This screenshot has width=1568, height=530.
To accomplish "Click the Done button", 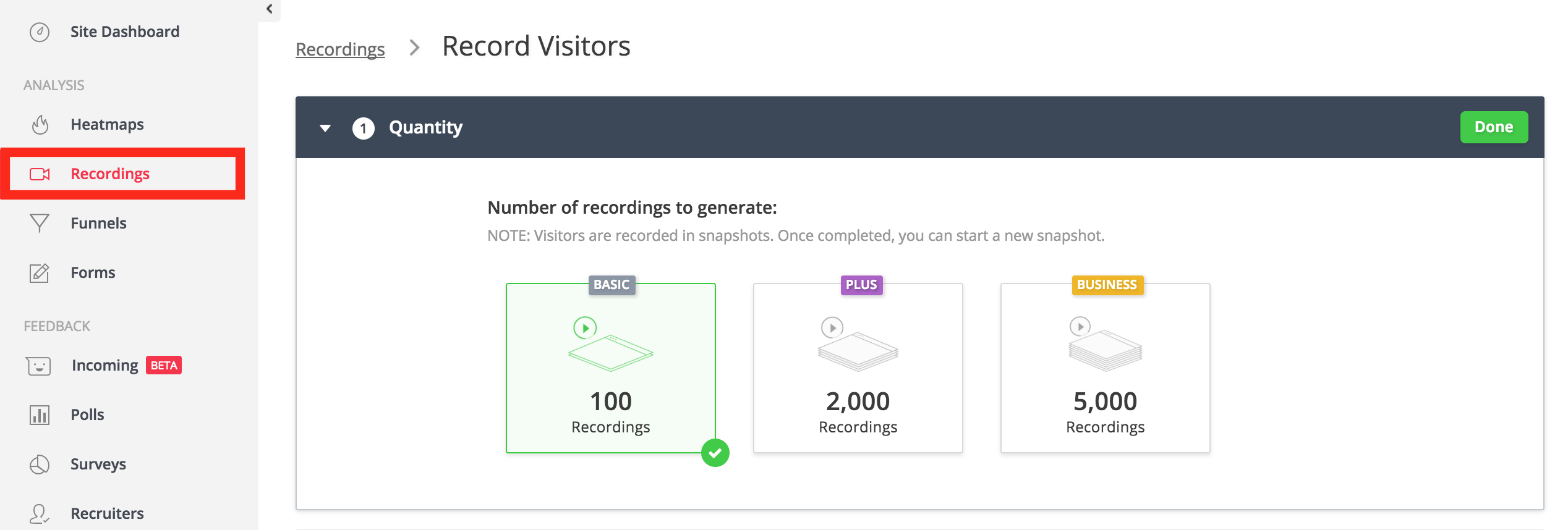I will pyautogui.click(x=1493, y=127).
